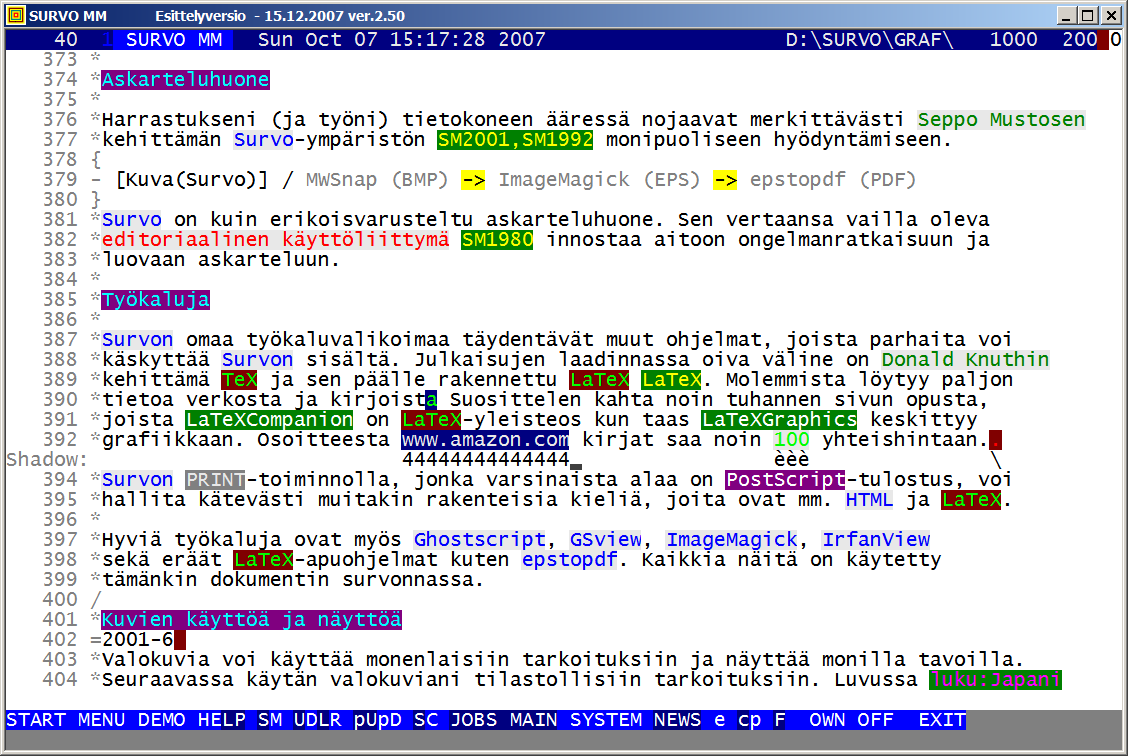
Task: Open HELP in the bottom bar
Action: [222, 720]
